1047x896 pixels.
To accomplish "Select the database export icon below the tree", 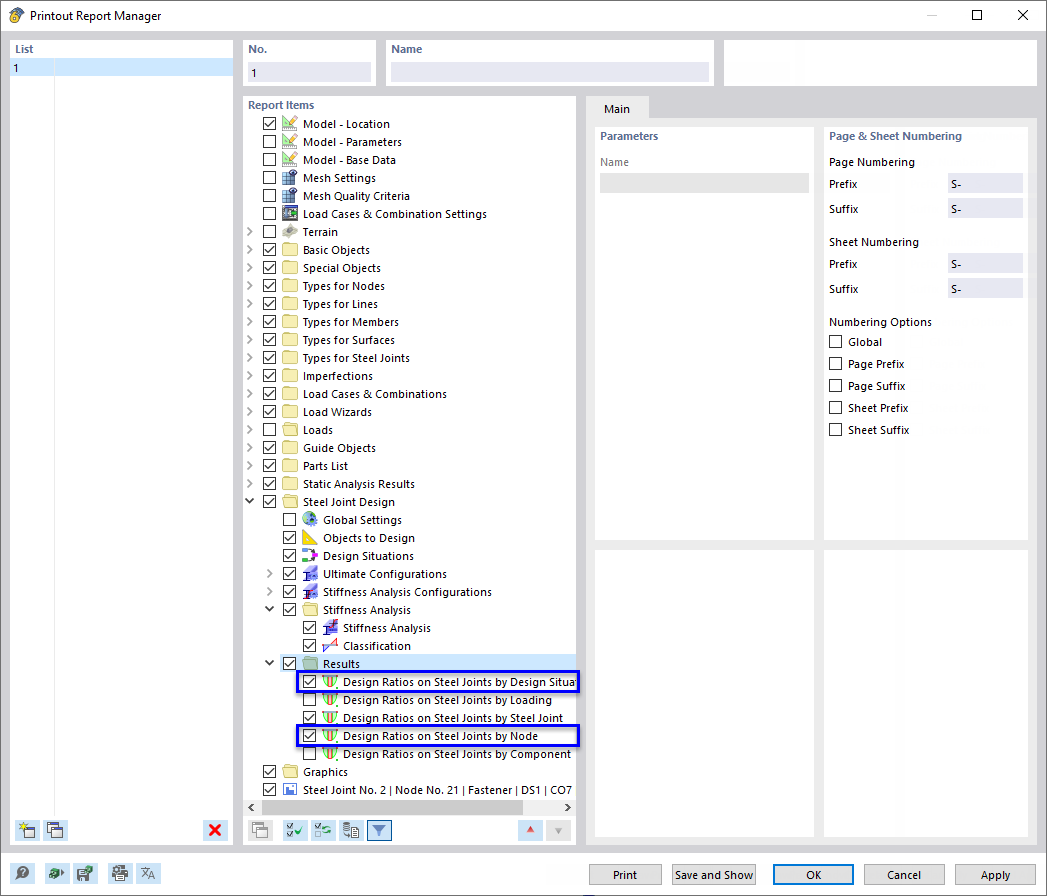I will 350,830.
